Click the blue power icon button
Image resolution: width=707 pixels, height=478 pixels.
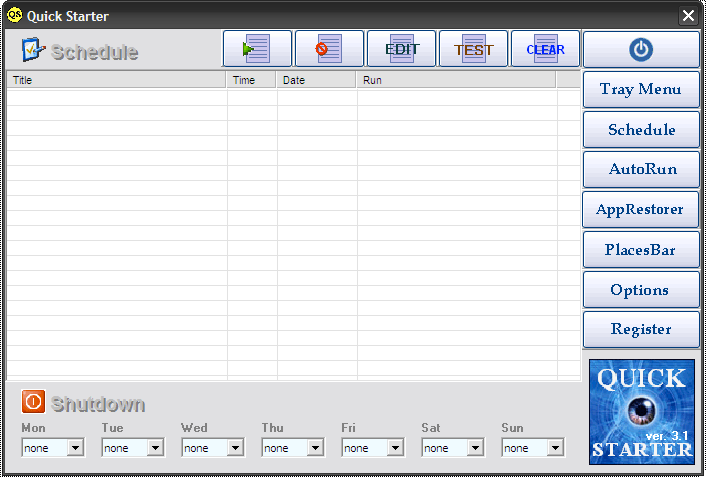point(641,49)
